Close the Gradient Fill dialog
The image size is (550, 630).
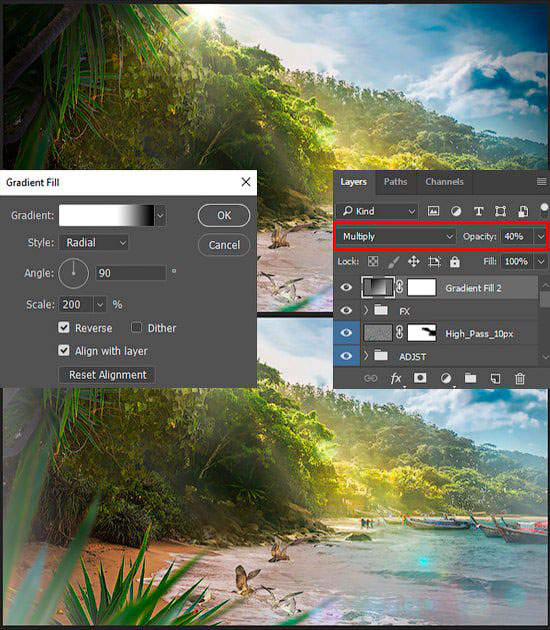(246, 182)
